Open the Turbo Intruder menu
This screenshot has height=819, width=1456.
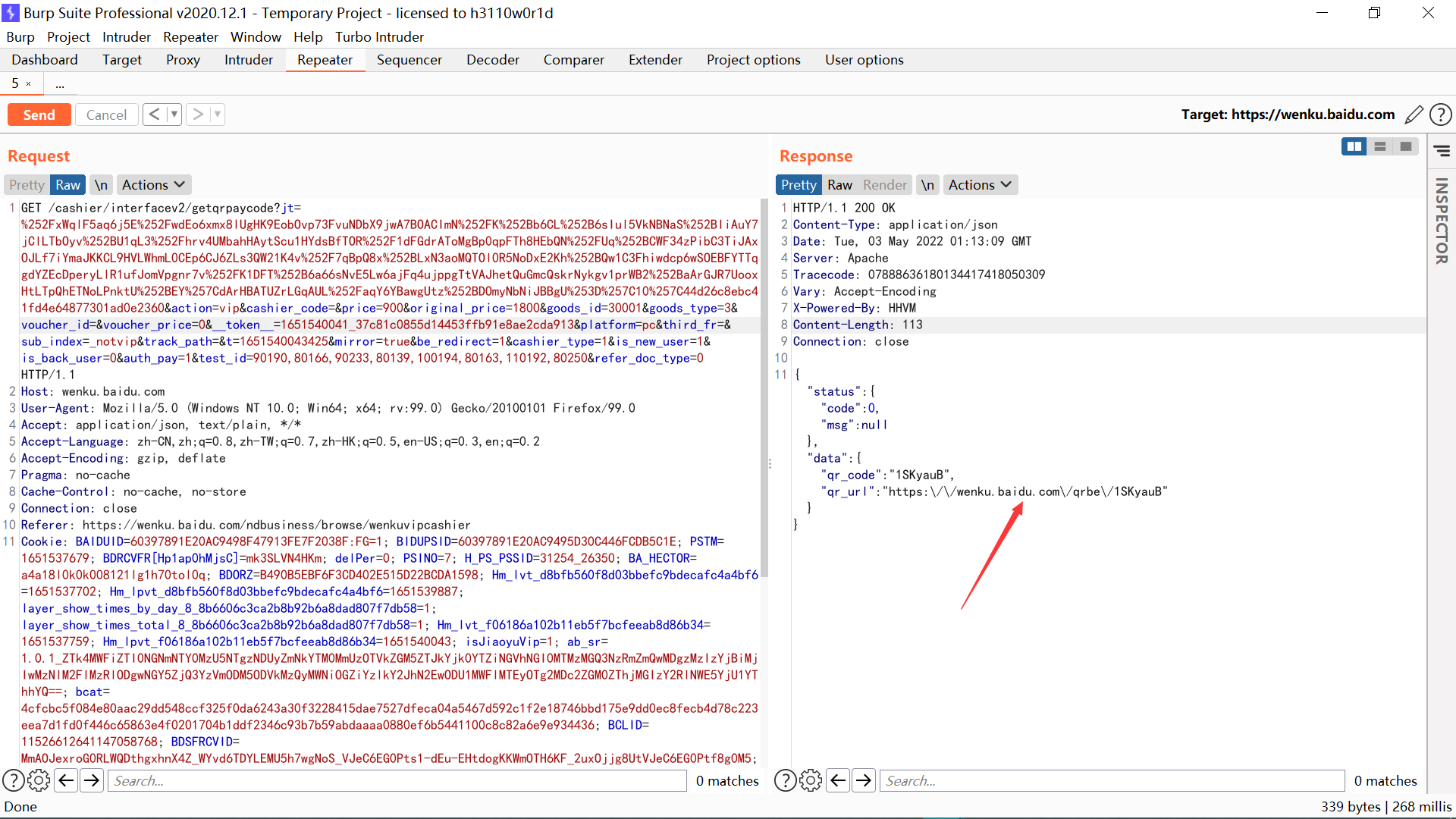[x=379, y=37]
